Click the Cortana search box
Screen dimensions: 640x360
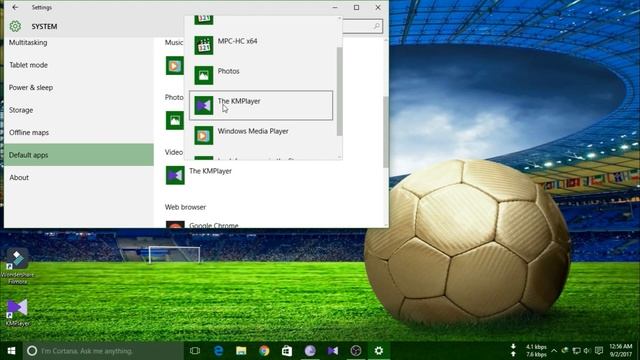pos(104,351)
